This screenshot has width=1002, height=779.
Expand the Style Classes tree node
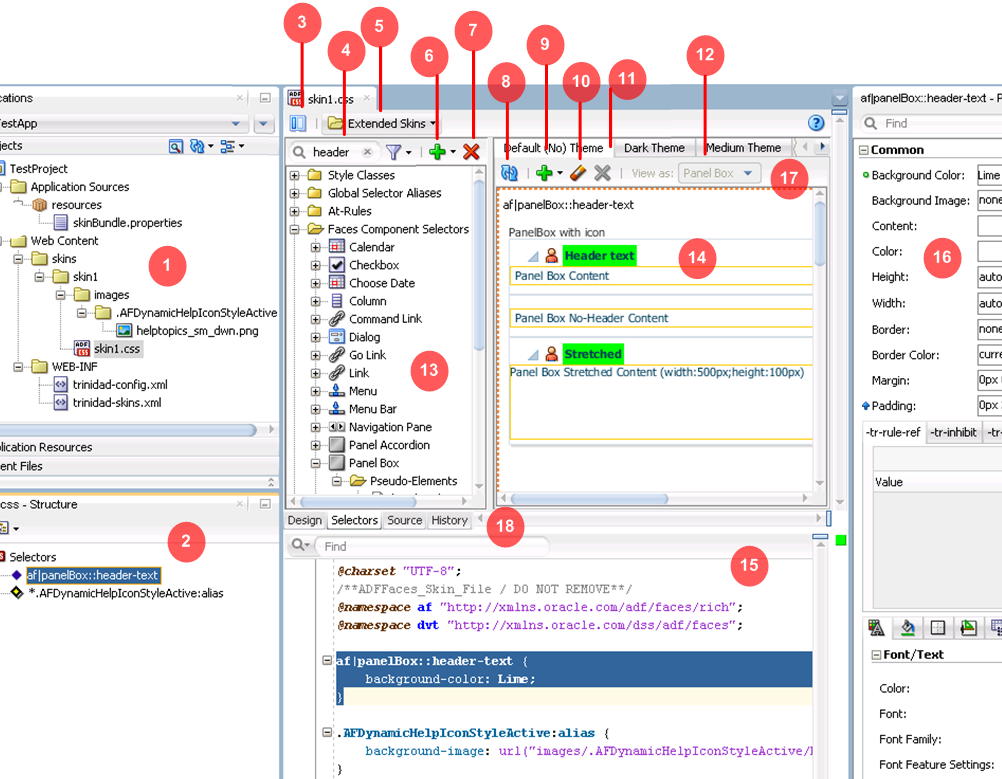click(x=296, y=176)
